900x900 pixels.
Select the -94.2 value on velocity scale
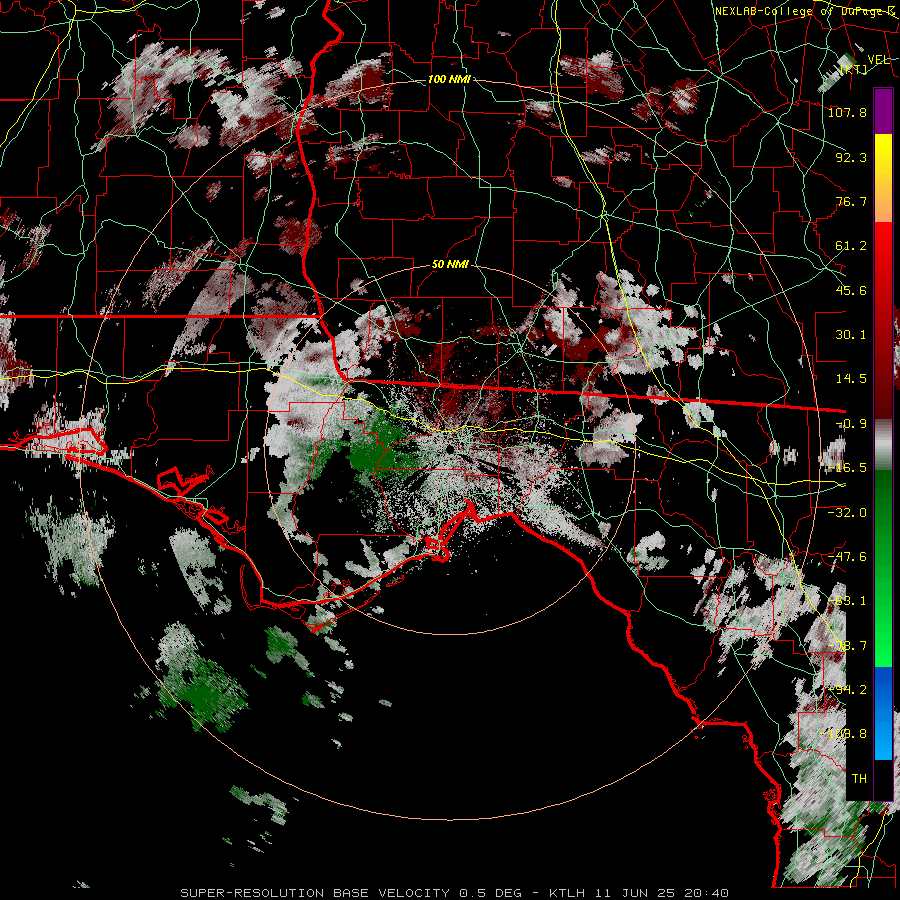coord(847,690)
